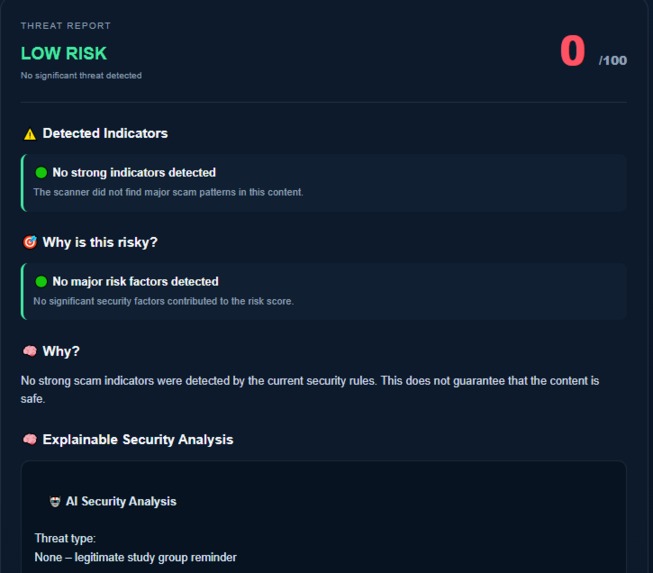Click the brain icon beside Explainable Security Analysis
The image size is (653, 573).
[x=30, y=439]
